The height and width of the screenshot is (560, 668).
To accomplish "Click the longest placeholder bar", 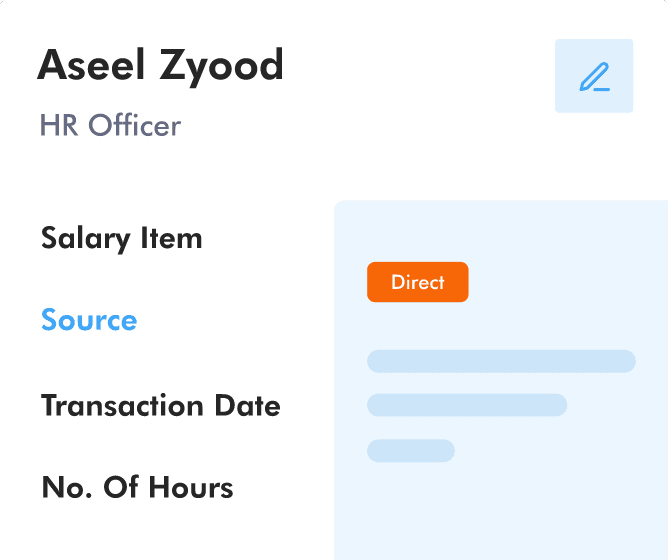I will tap(501, 361).
